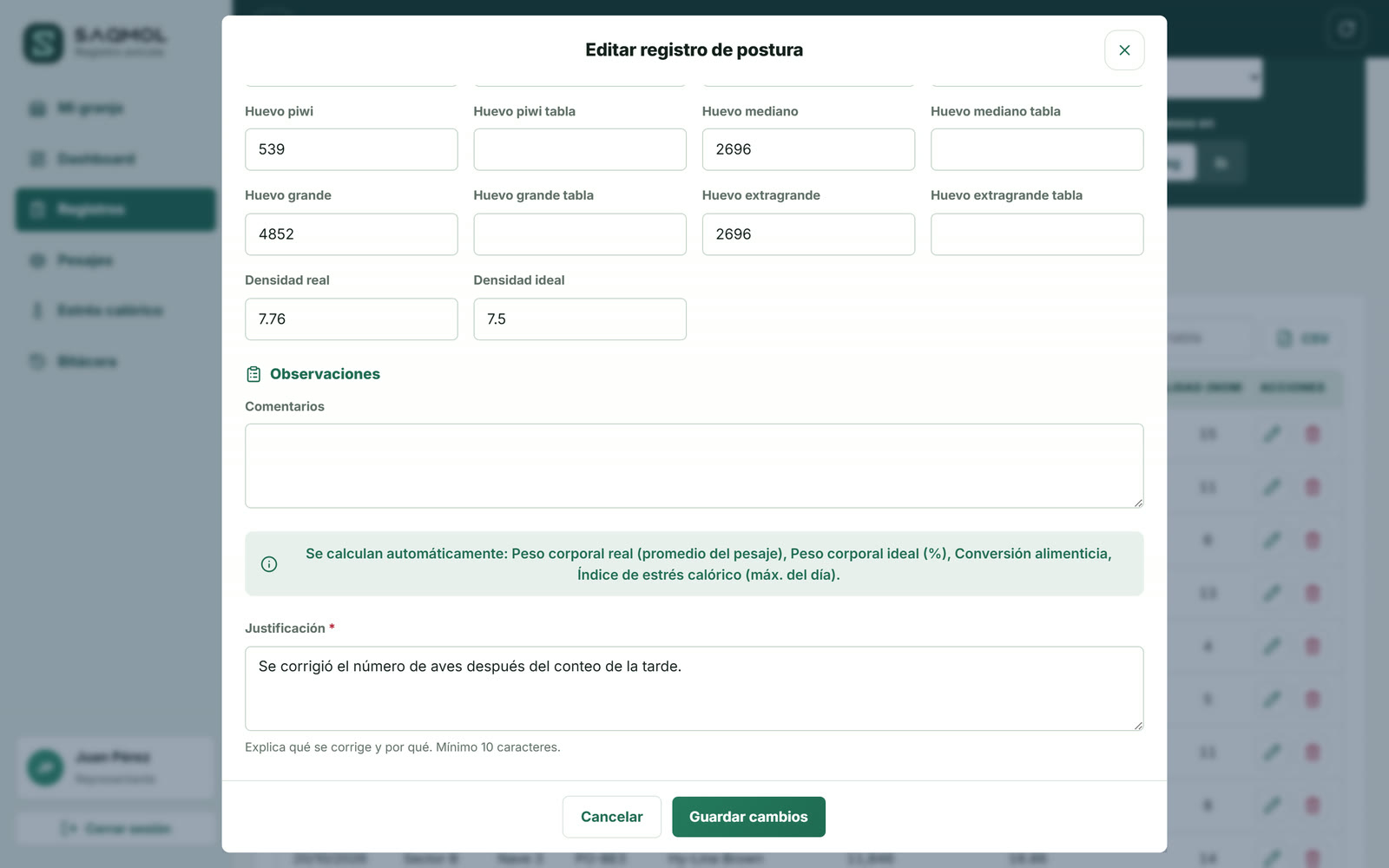Viewport: 1389px width, 868px height.
Task: Focus the Huevo piwi tabla input
Action: pyautogui.click(x=580, y=149)
